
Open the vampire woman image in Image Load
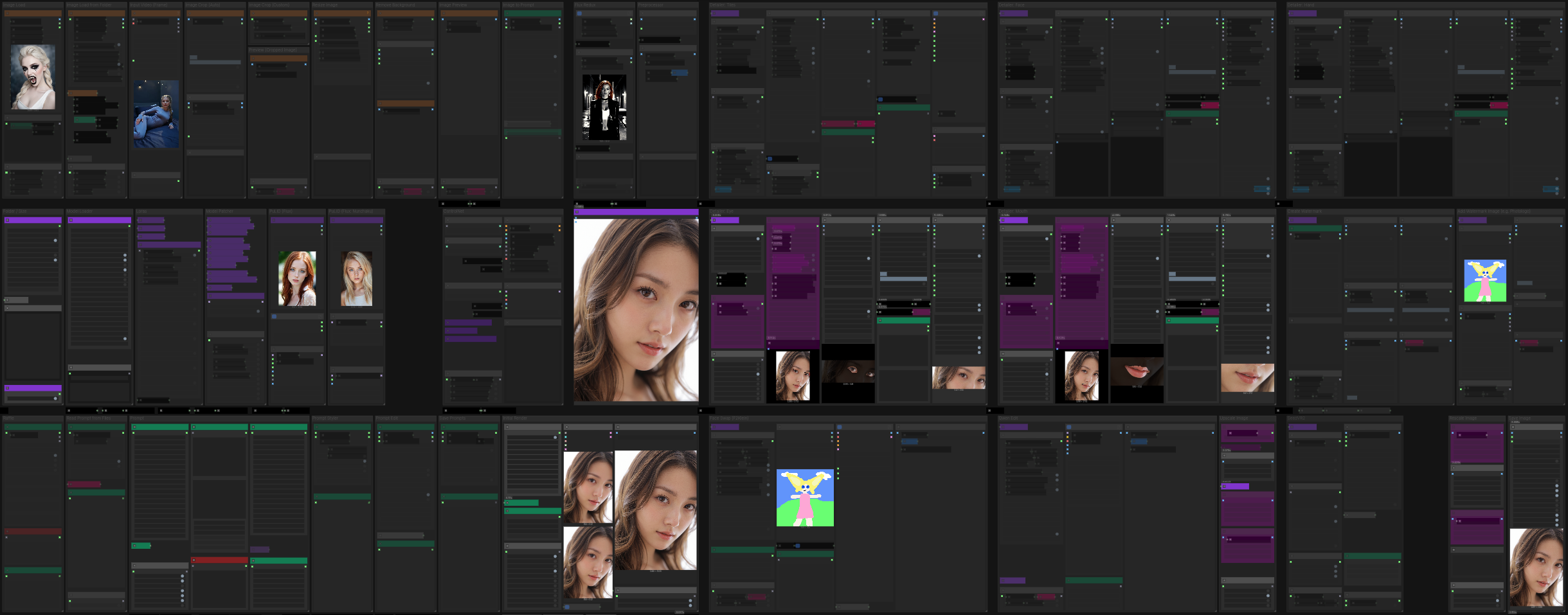[33, 77]
